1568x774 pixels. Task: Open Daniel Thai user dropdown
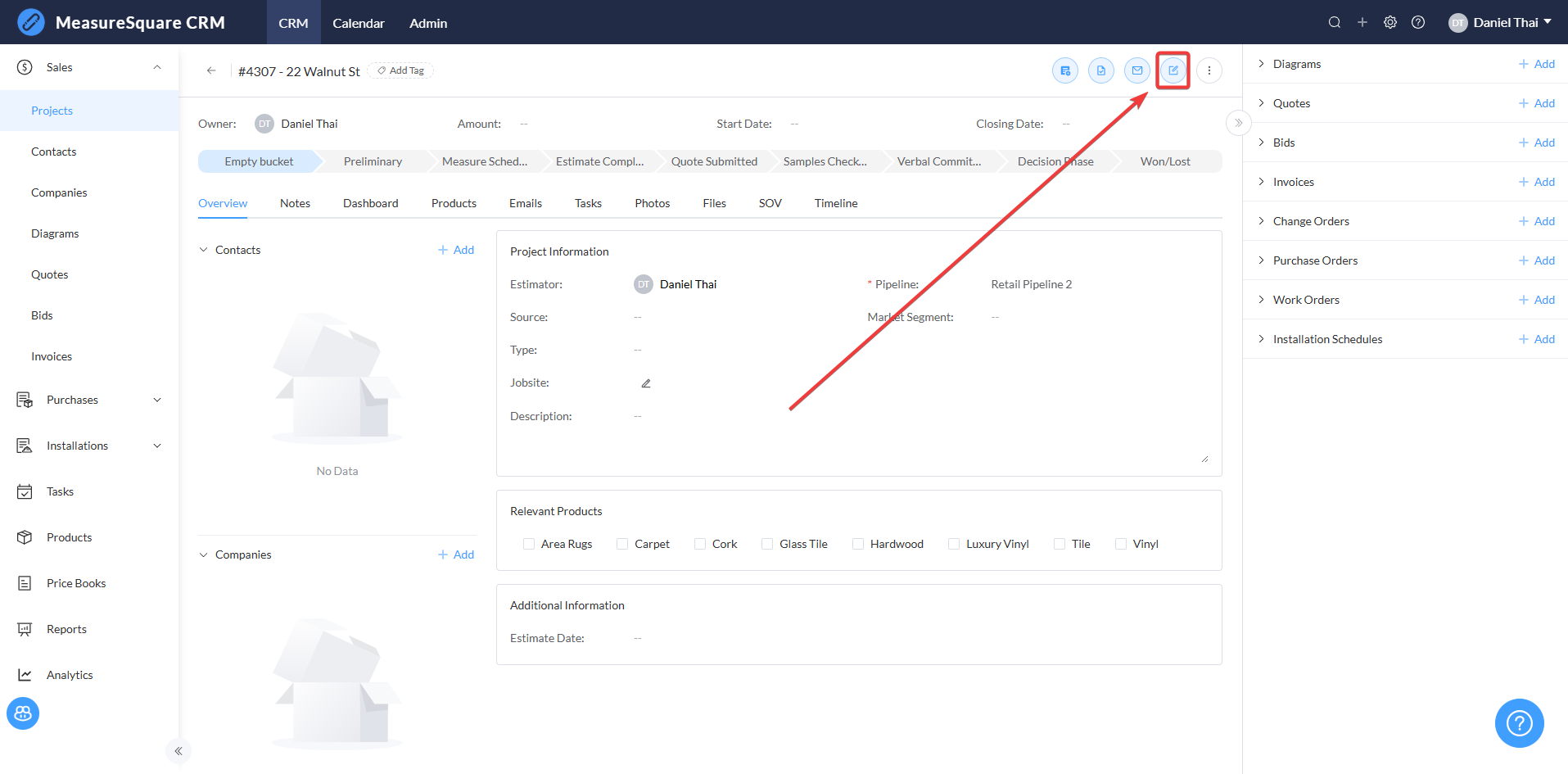tap(1500, 22)
